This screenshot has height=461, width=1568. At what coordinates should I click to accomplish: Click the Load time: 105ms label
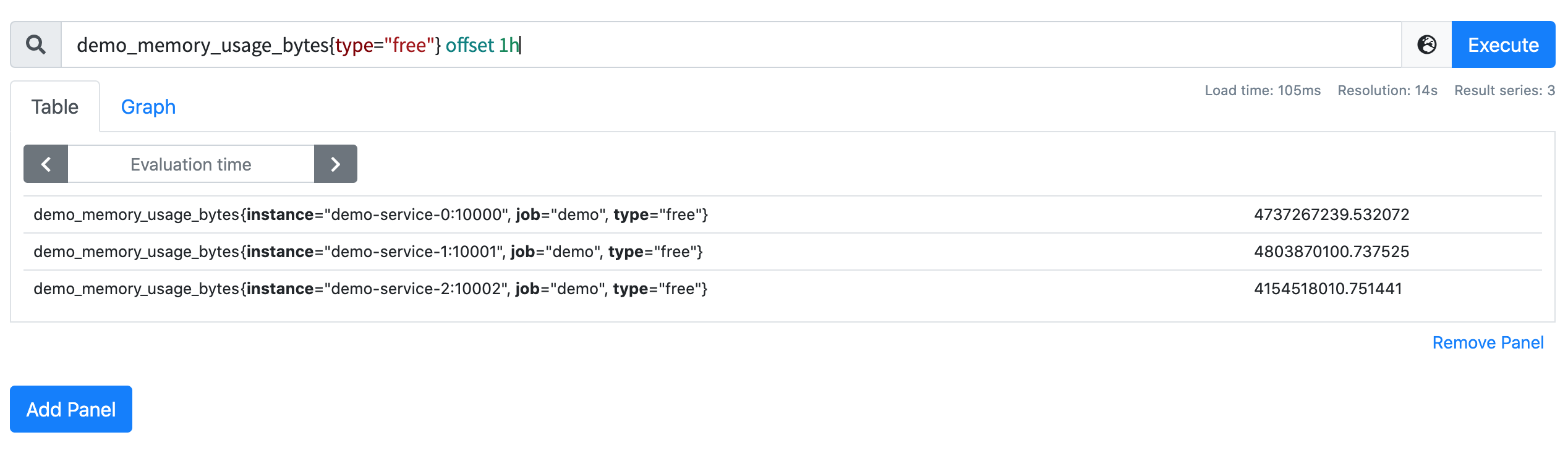click(1263, 90)
